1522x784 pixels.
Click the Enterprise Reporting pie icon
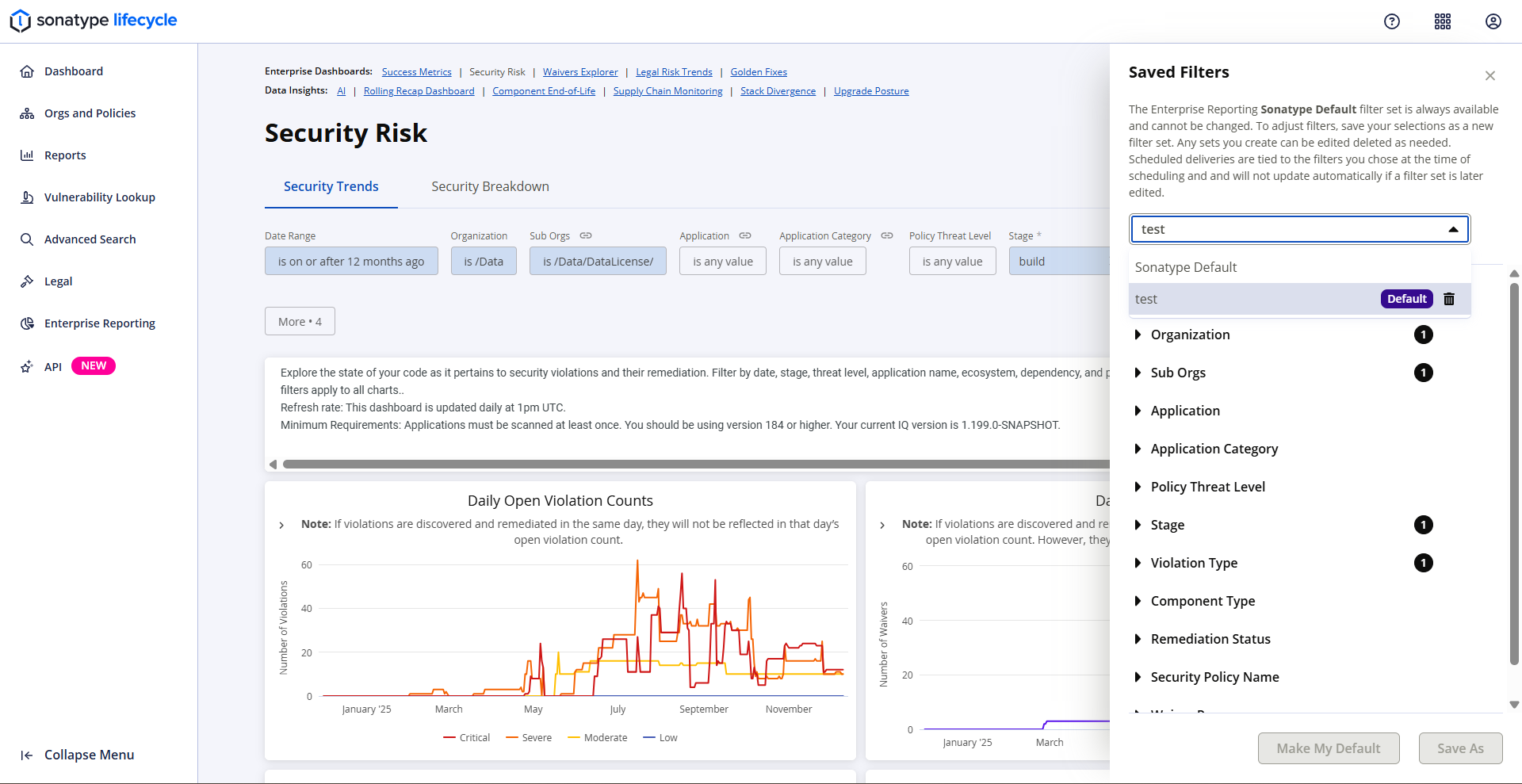coord(27,323)
